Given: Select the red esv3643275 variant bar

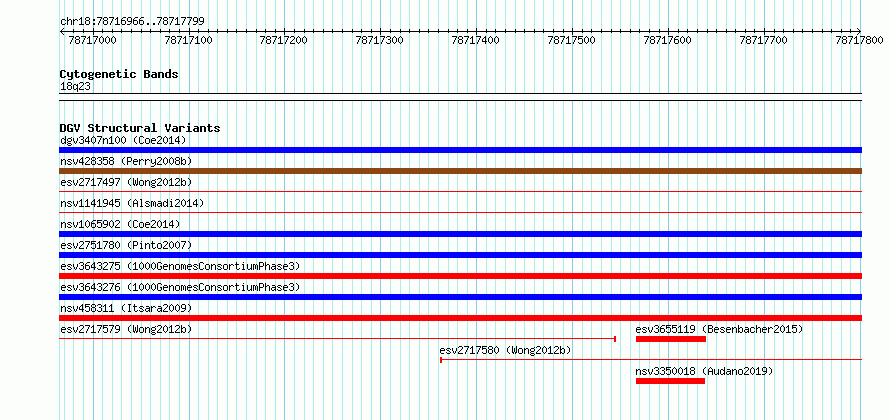Looking at the screenshot, I should click(460, 276).
